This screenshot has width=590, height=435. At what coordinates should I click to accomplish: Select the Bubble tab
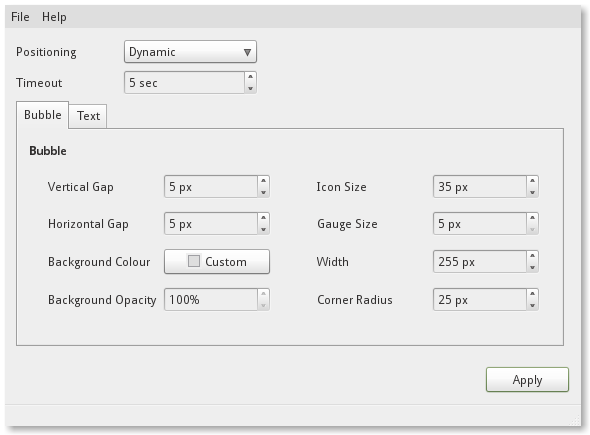point(43,115)
